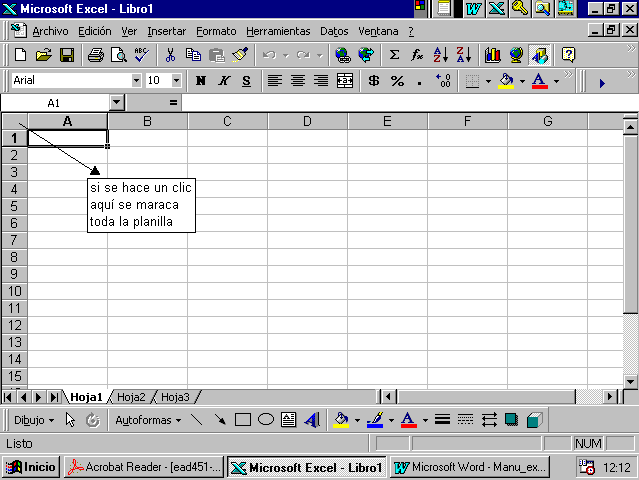The image size is (639, 480).
Task: Click the Merge and Center icon
Action: point(345,81)
